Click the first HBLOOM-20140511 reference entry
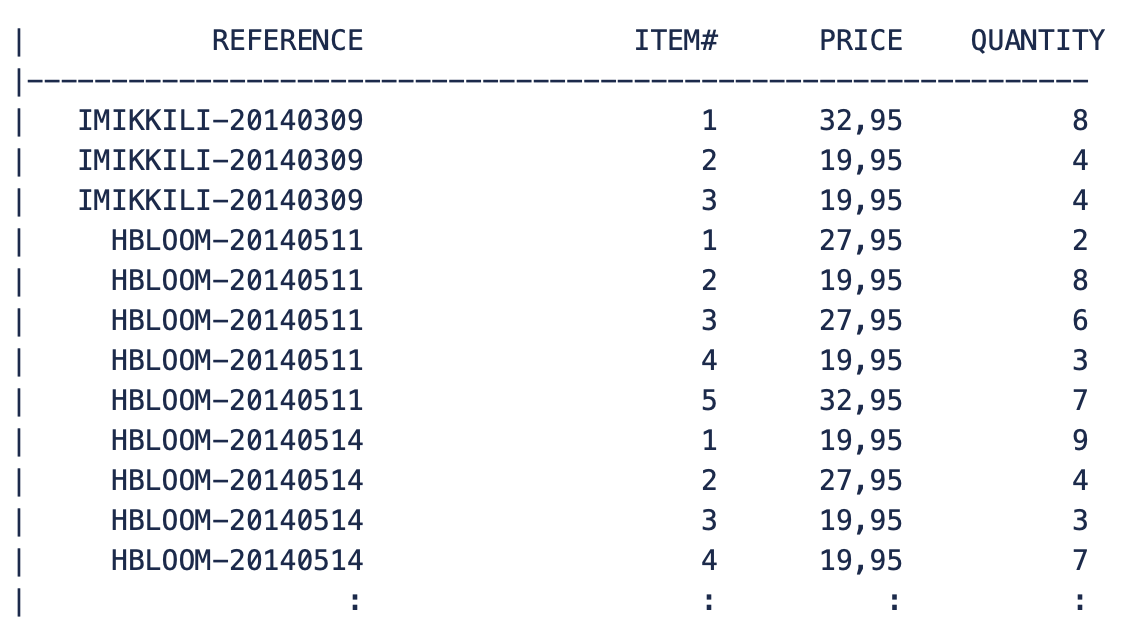Image resolution: width=1128 pixels, height=638 pixels. click(237, 241)
